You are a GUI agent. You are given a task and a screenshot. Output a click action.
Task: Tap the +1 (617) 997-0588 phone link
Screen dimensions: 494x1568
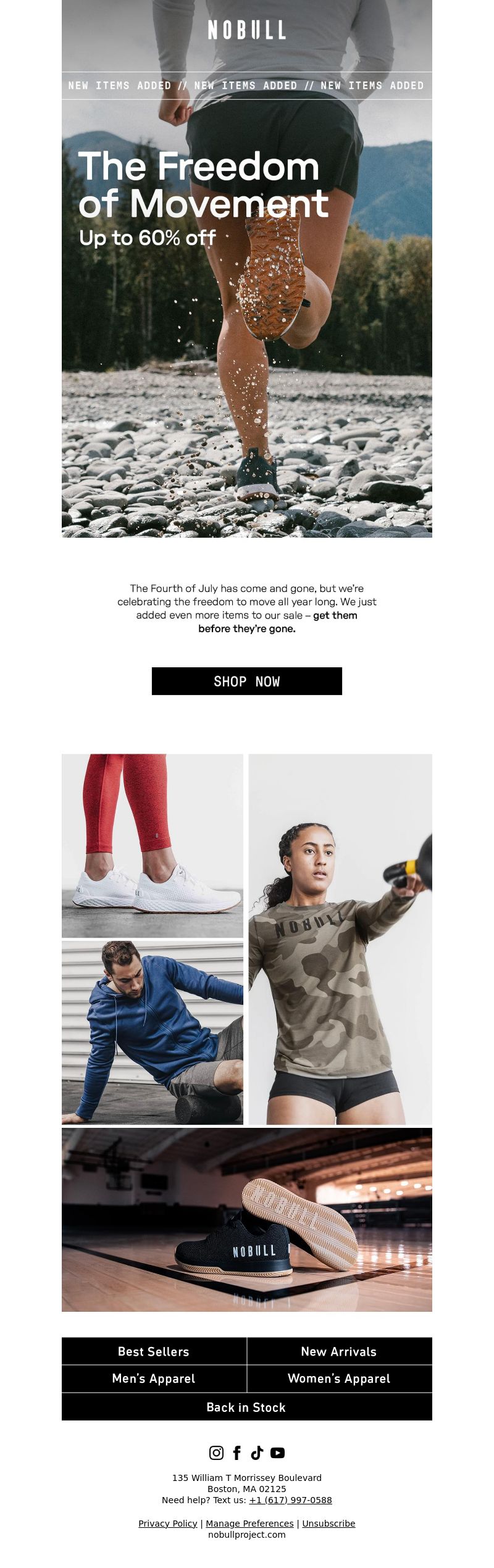tap(290, 1500)
